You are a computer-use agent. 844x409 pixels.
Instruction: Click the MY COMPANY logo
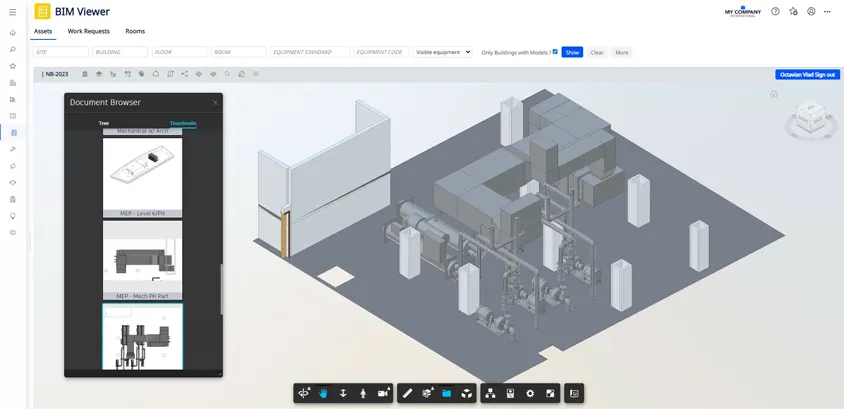click(x=743, y=12)
